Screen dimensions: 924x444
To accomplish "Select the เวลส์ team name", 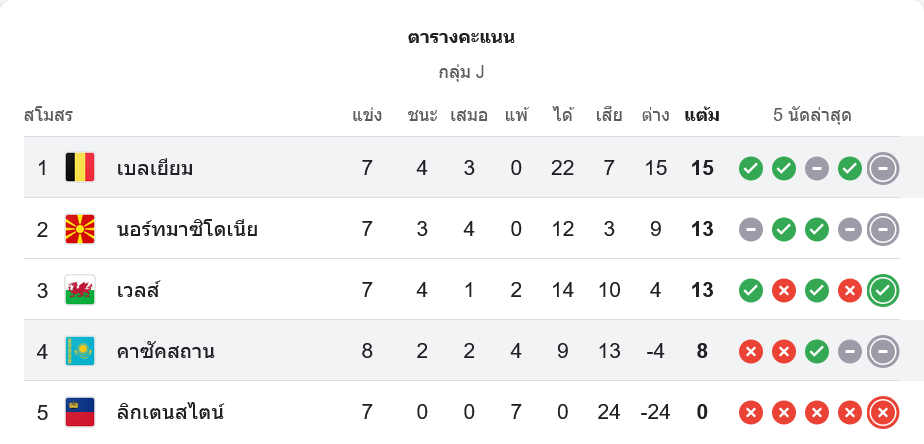I will coord(139,290).
